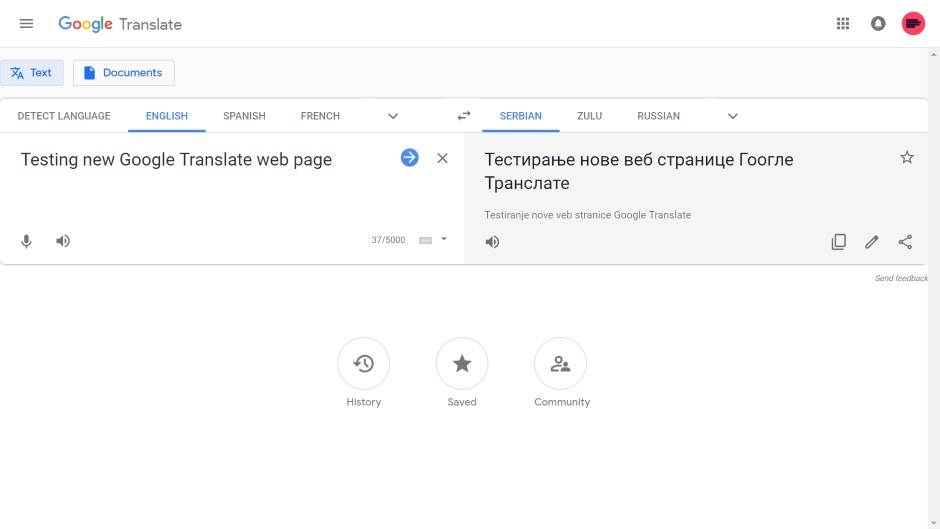Viewport: 940px width, 529px height.
Task: Click the Send feedback link
Action: (901, 278)
